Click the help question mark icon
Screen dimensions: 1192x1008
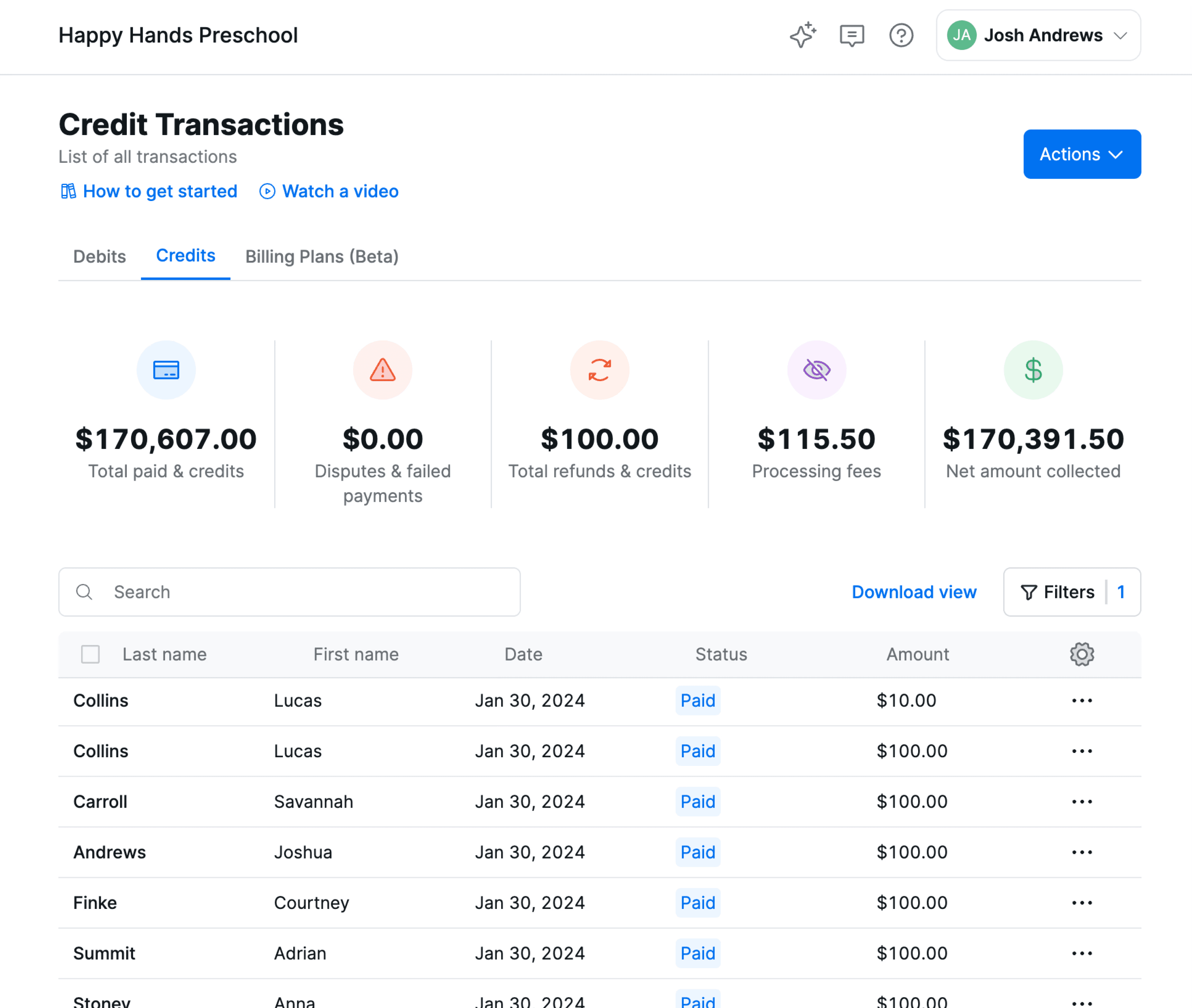coord(901,35)
